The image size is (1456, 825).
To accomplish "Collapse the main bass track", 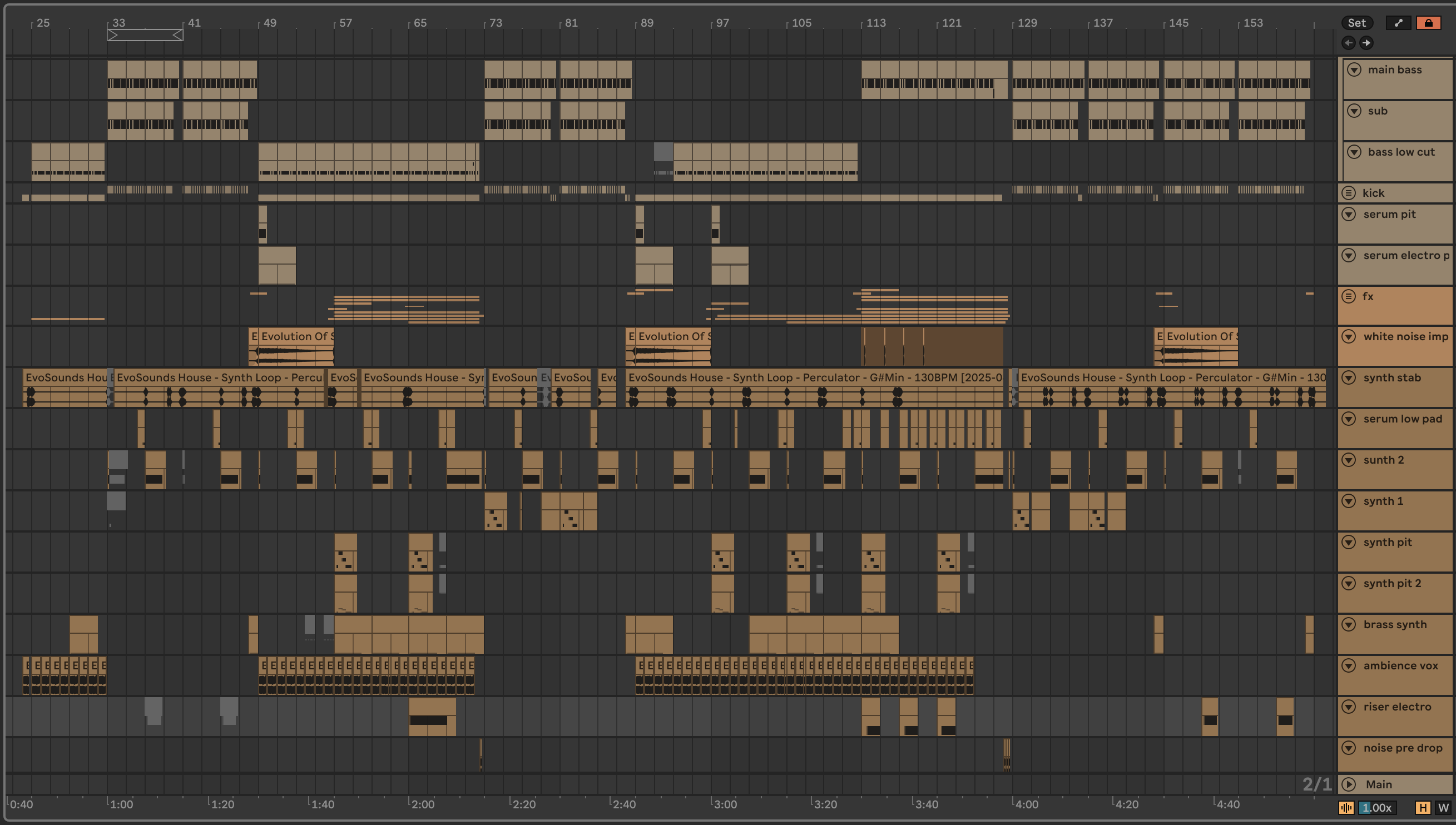I will 1354,69.
